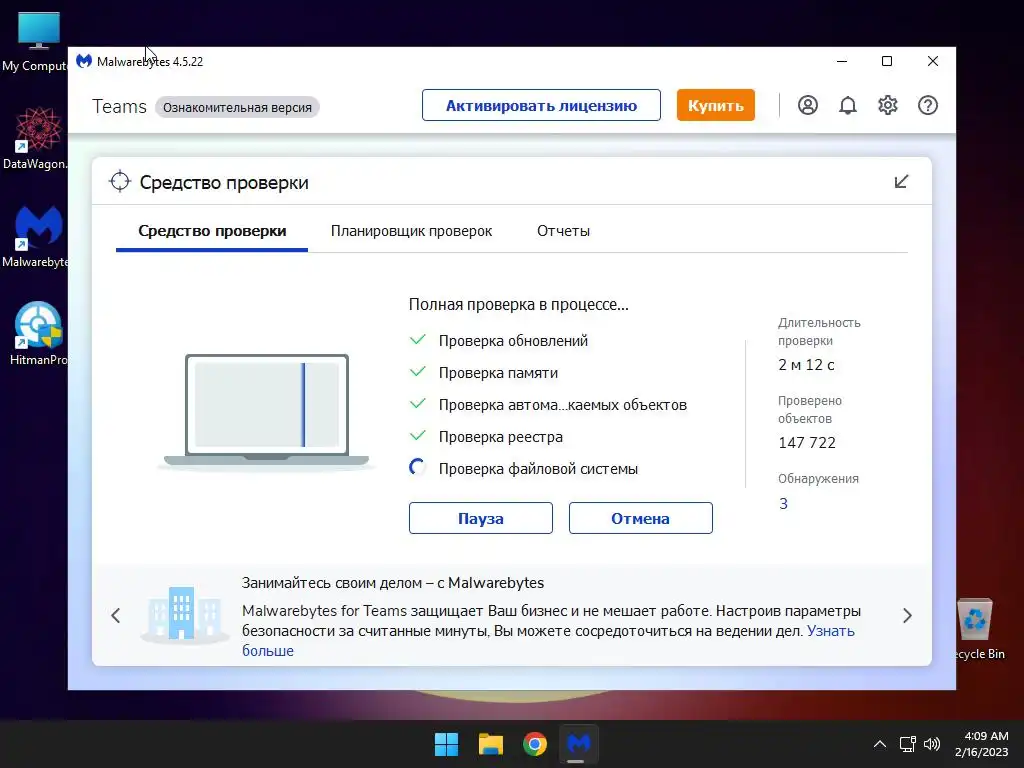Open the Windows Start menu
Viewport: 1024px width, 768px height.
[x=447, y=744]
